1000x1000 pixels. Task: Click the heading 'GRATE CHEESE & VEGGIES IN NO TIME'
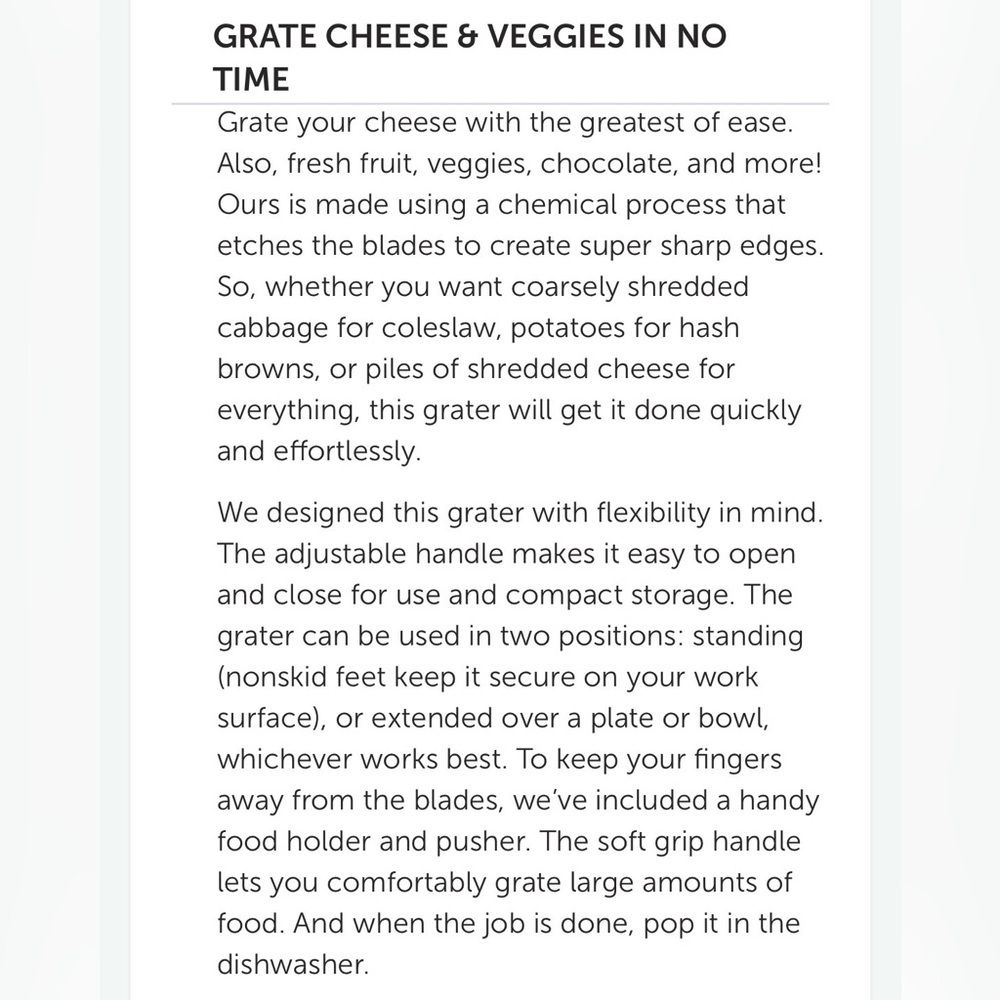pyautogui.click(x=469, y=57)
